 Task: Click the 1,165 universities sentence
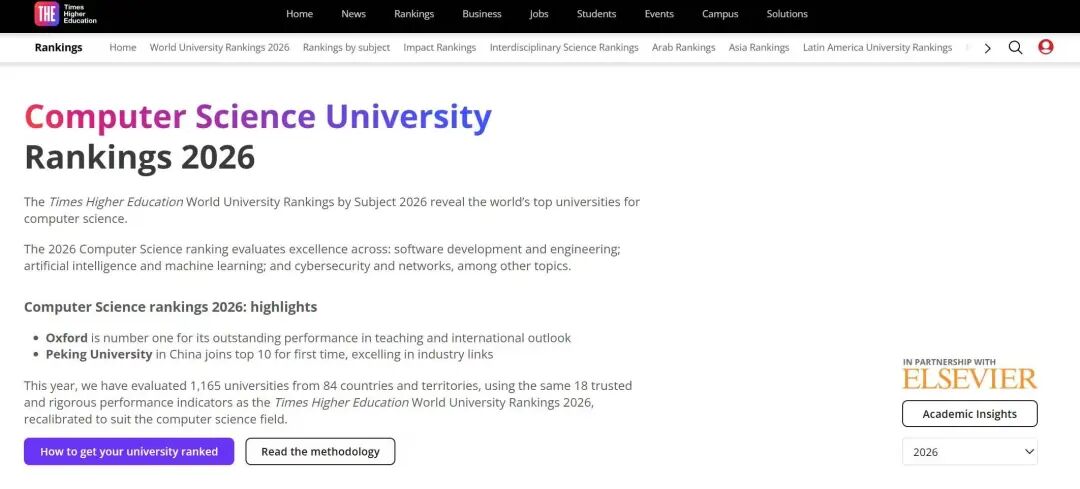tap(328, 402)
